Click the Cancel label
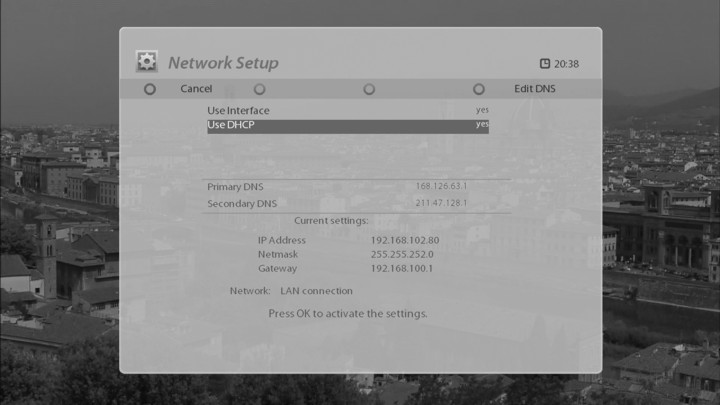The image size is (720, 405). 196,89
